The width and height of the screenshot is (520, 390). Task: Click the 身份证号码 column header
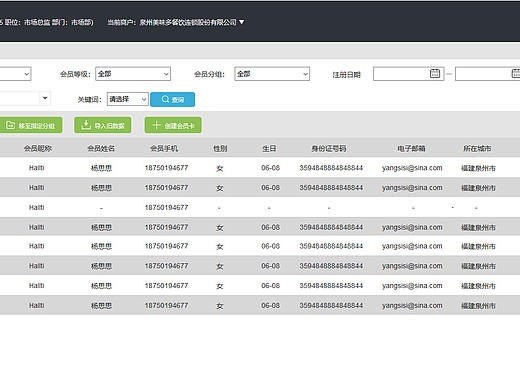pyautogui.click(x=329, y=148)
